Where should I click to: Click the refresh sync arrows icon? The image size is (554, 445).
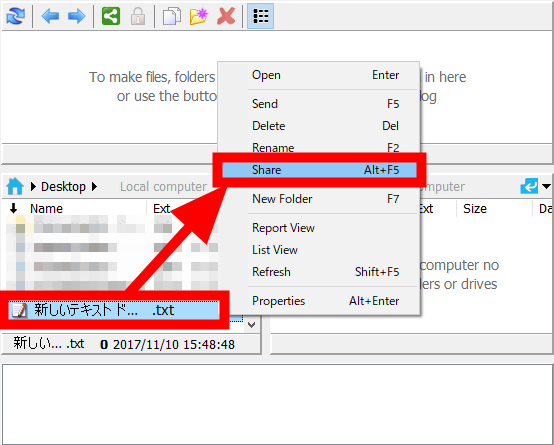[15, 16]
